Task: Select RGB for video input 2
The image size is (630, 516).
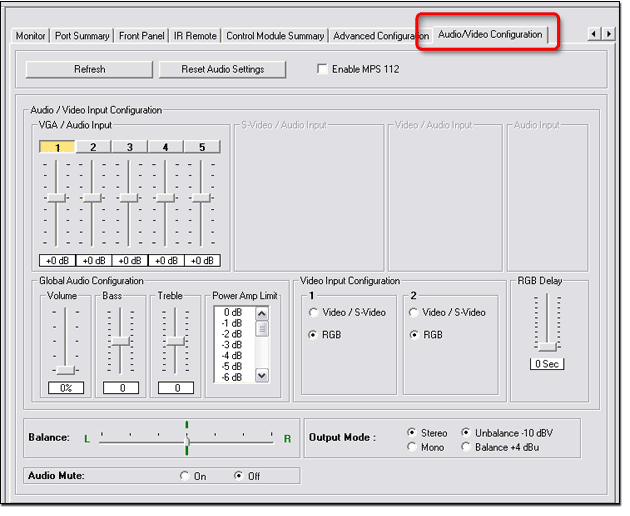Action: coord(414,335)
